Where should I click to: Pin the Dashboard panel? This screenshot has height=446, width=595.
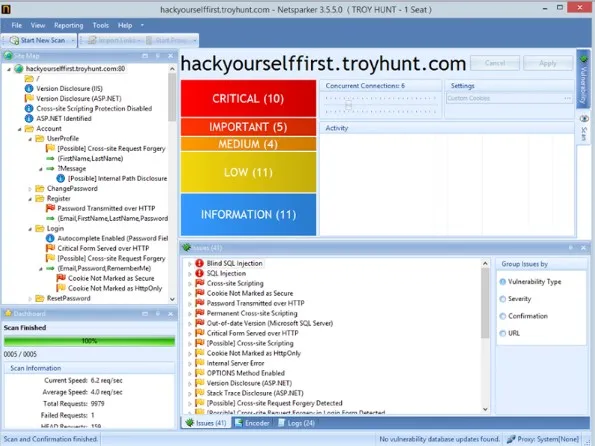158,314
